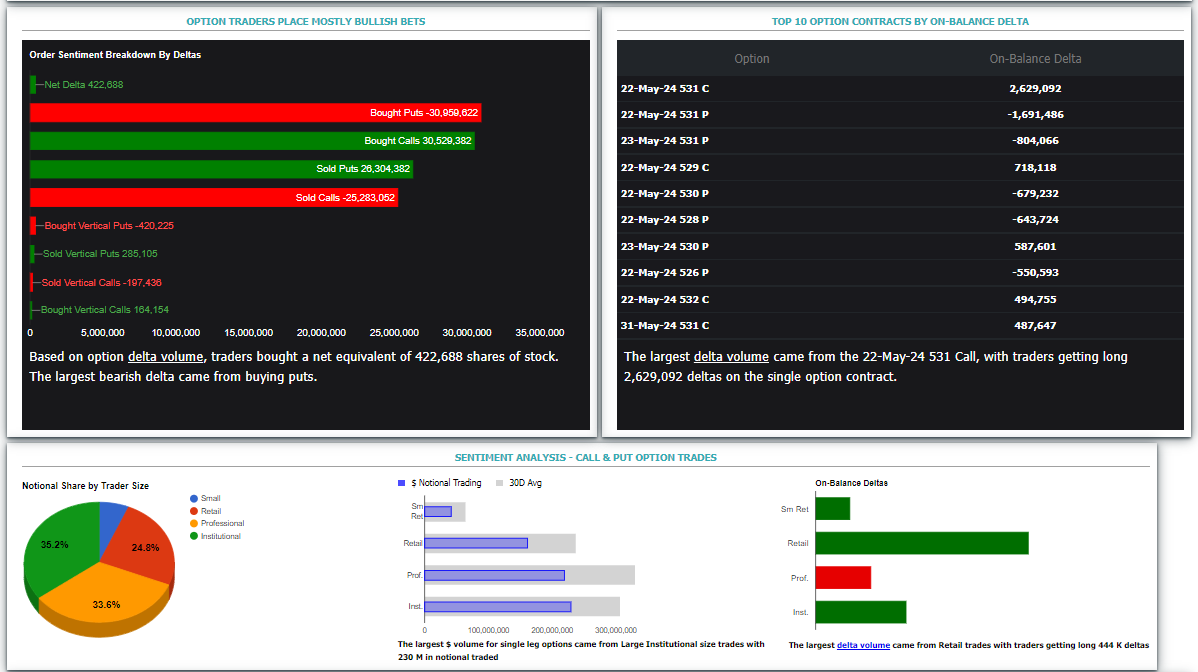Click the Option column header

tap(752, 59)
